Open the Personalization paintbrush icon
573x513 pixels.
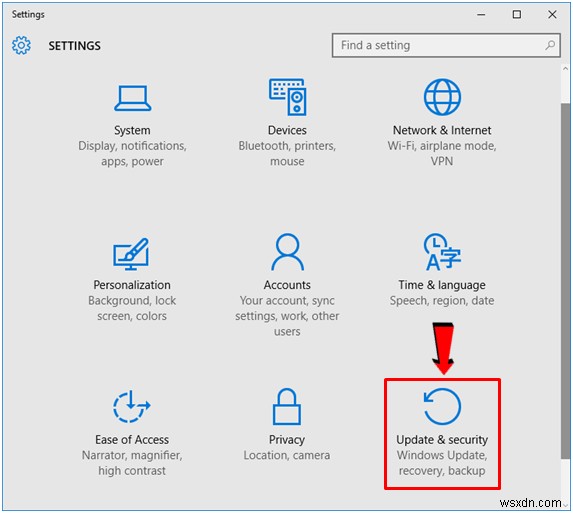coord(131,254)
